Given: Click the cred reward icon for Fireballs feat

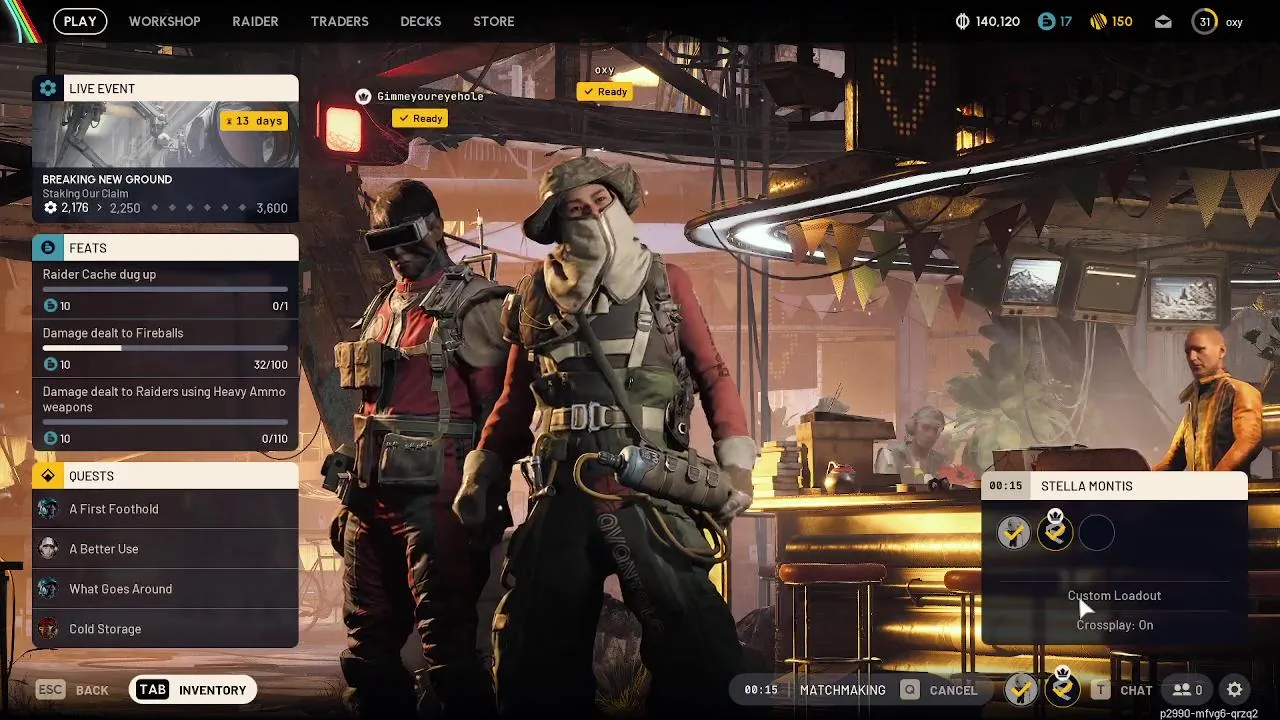Looking at the screenshot, I should click(x=50, y=365).
